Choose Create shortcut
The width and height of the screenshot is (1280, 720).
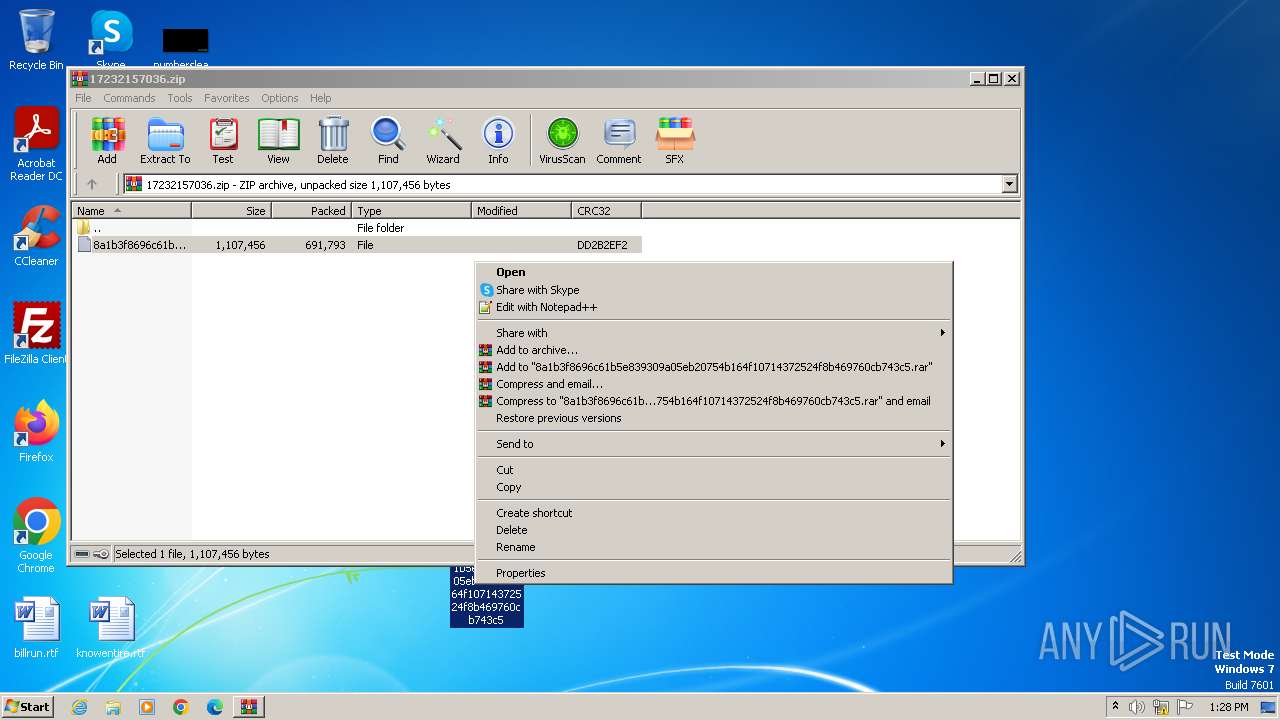click(714, 513)
